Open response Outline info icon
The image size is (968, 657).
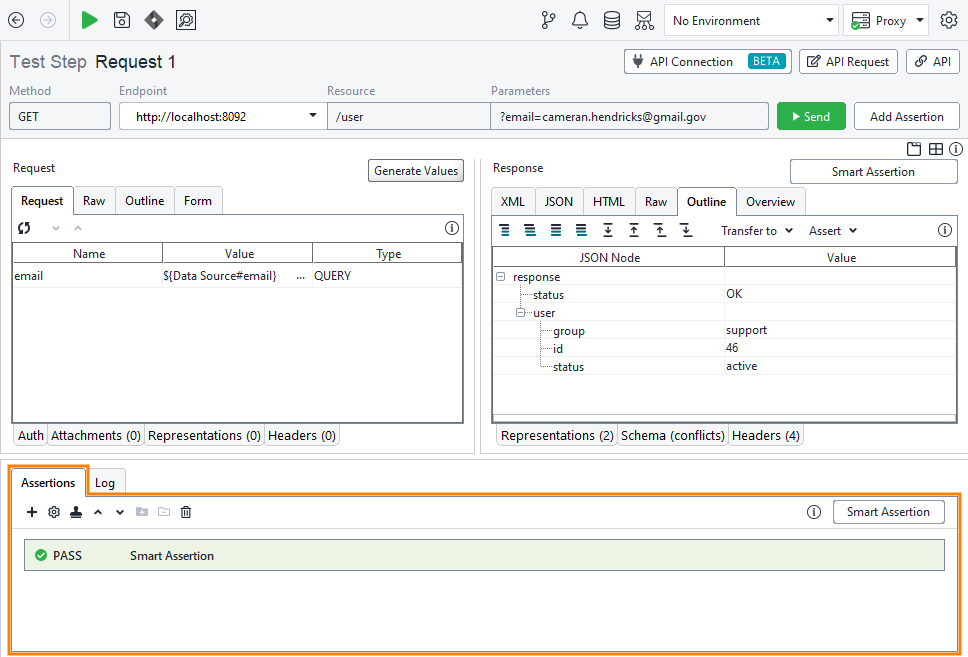[x=944, y=230]
